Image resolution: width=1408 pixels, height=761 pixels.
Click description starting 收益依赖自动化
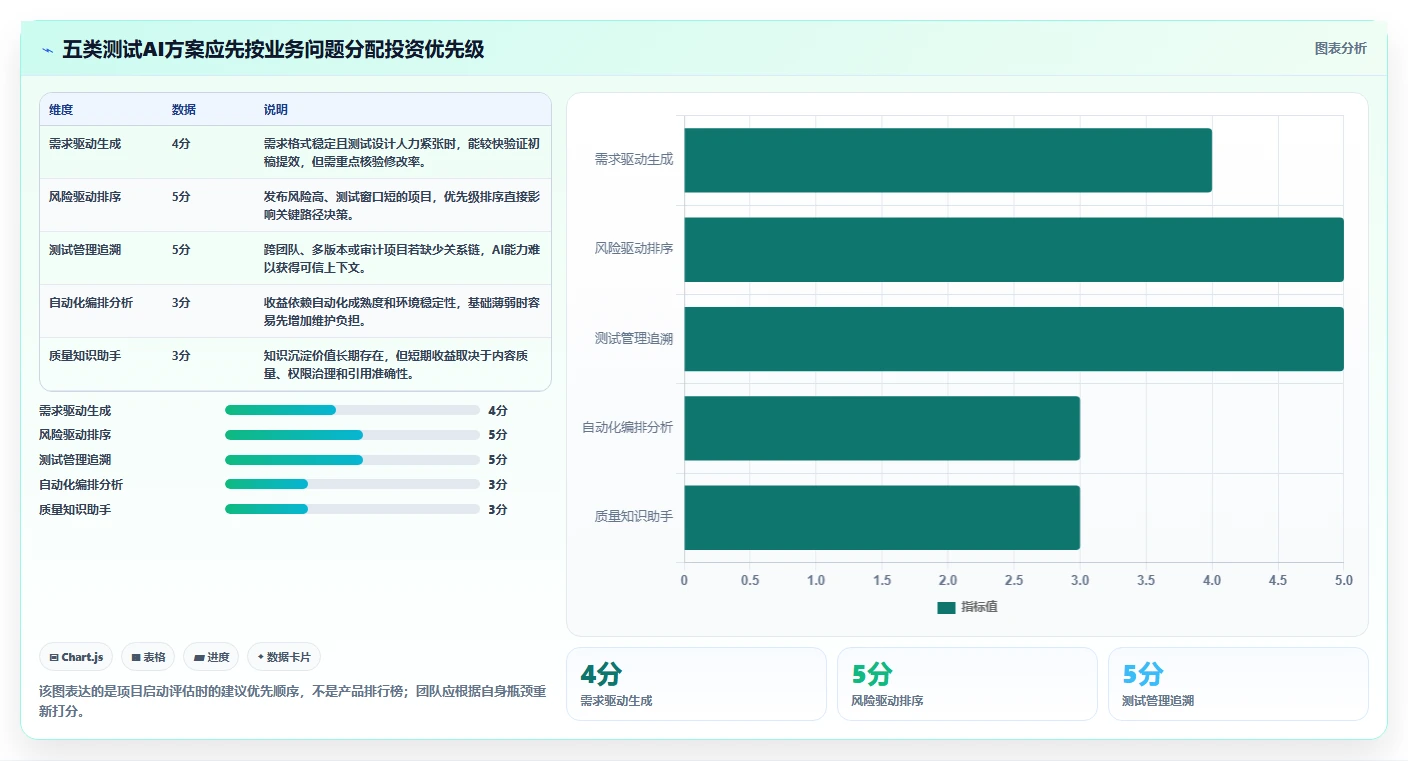pos(402,311)
